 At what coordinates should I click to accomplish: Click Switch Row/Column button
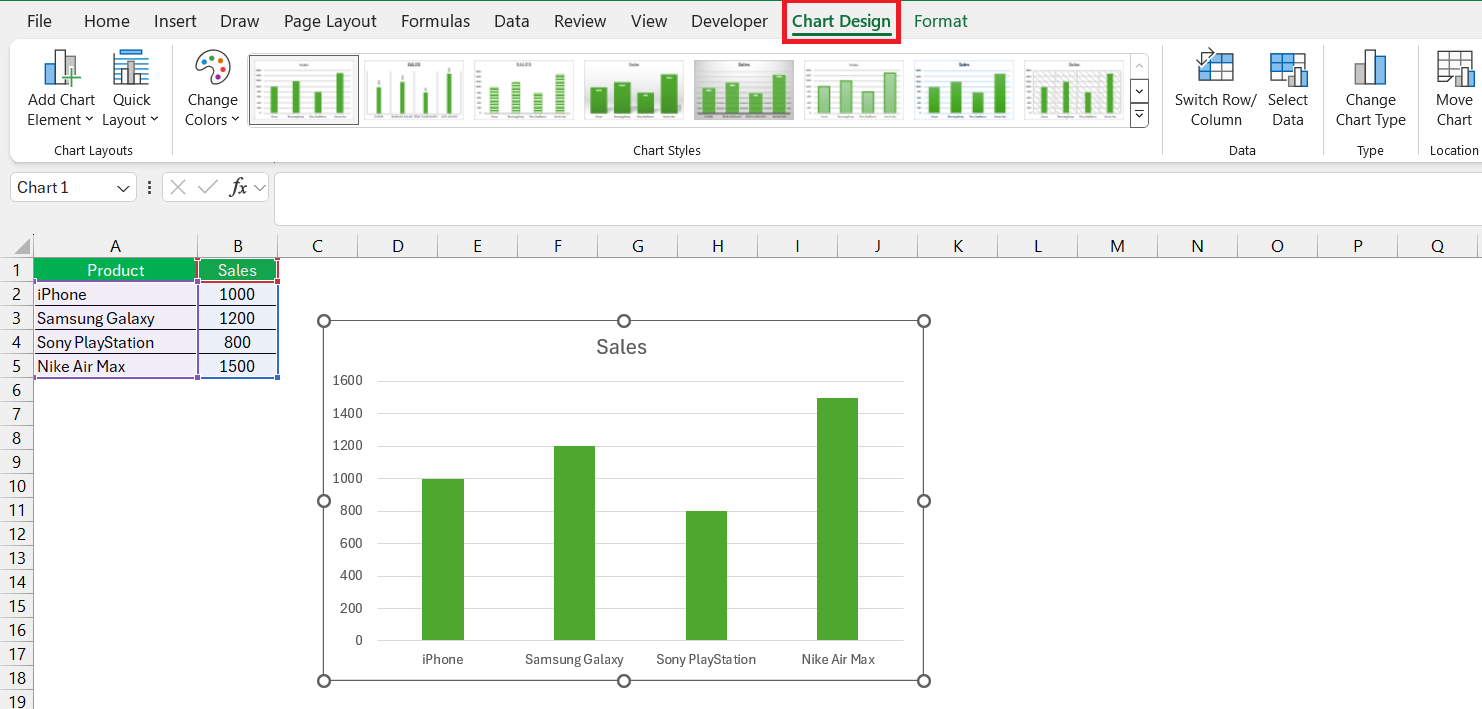(x=1215, y=90)
